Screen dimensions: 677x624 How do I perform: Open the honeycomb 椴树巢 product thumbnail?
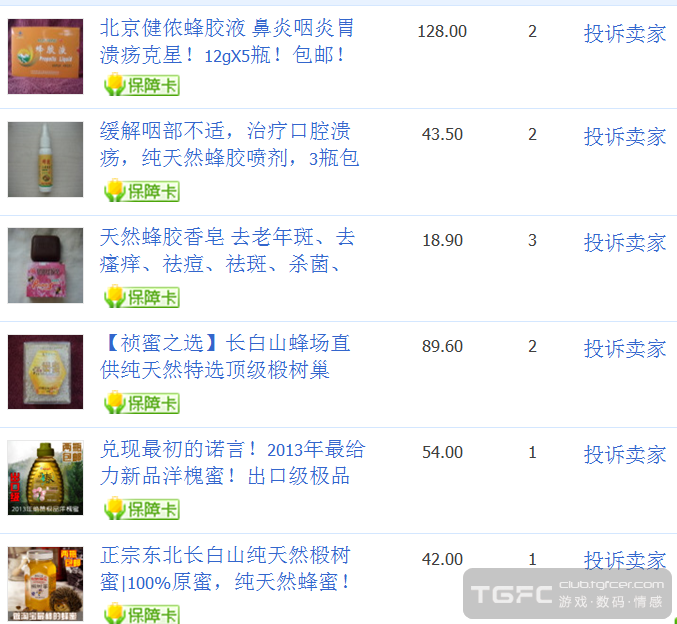(x=45, y=372)
